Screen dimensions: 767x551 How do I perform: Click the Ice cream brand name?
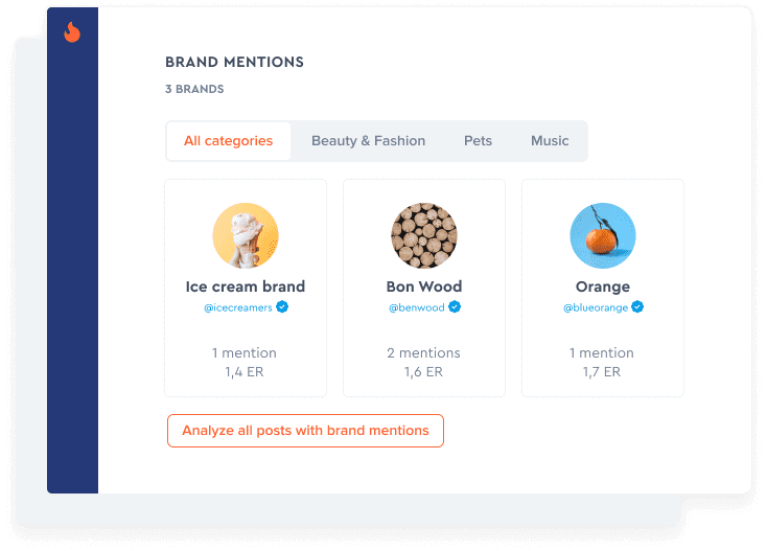pyautogui.click(x=245, y=286)
